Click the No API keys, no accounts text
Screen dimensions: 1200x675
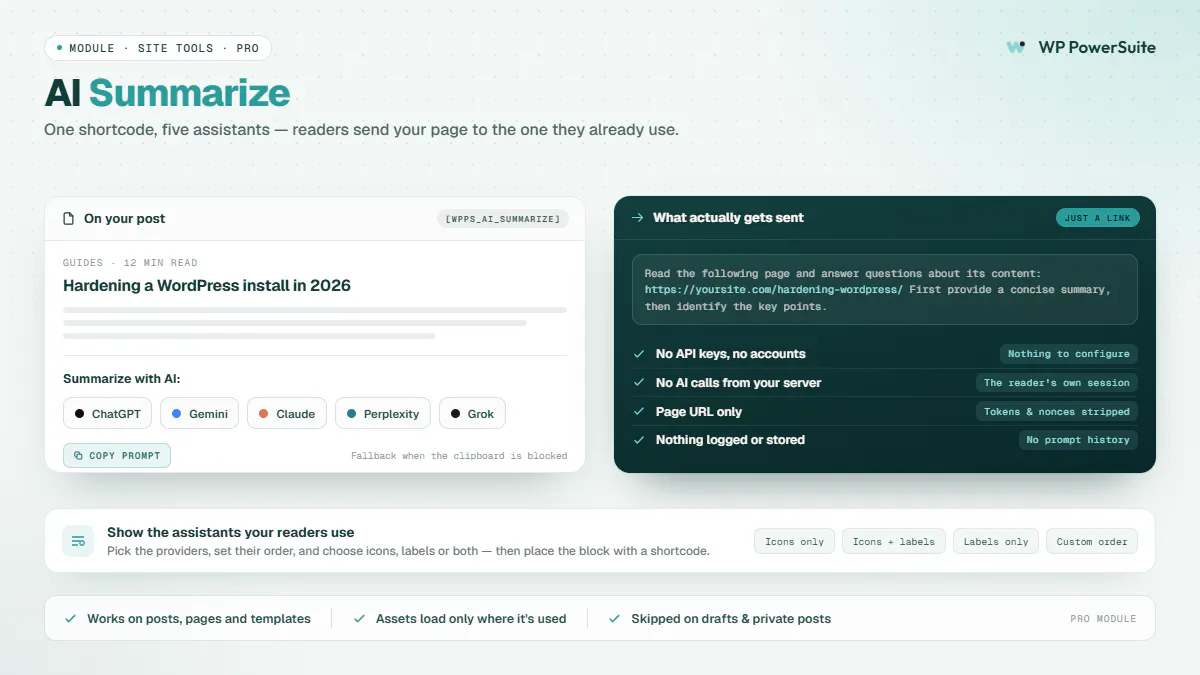point(731,353)
